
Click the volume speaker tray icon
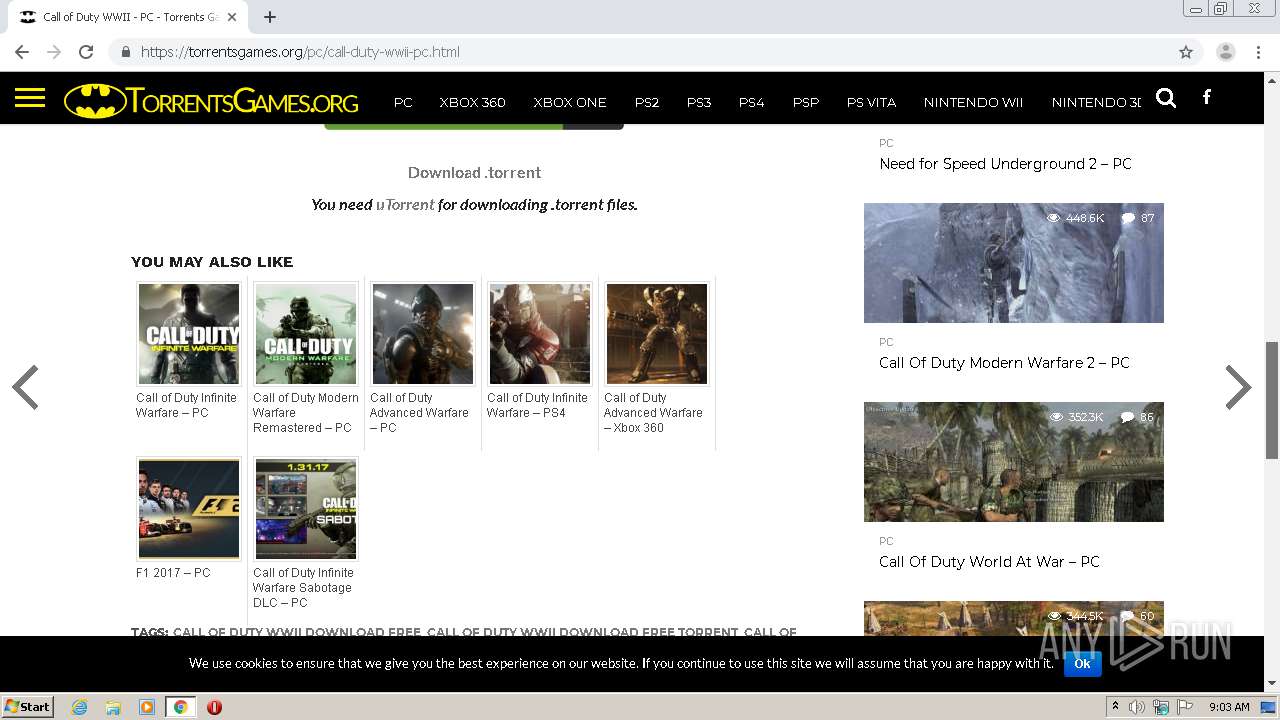(1137, 707)
